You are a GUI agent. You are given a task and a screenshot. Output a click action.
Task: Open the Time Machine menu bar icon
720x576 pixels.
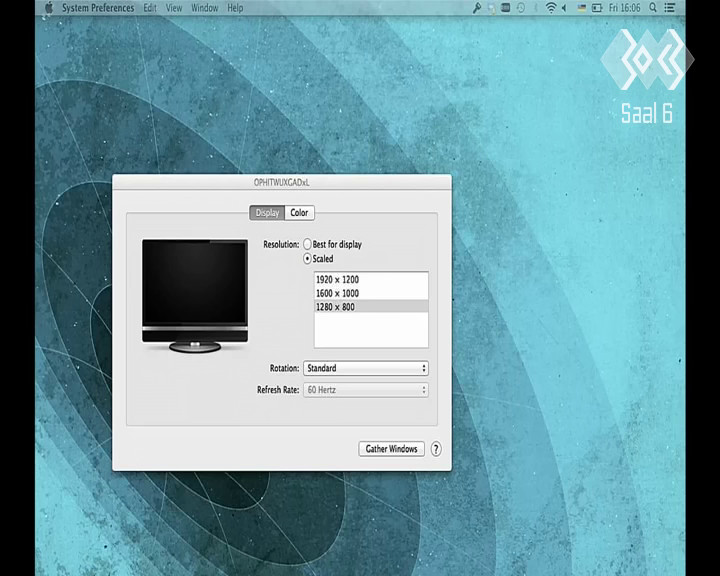click(x=521, y=8)
